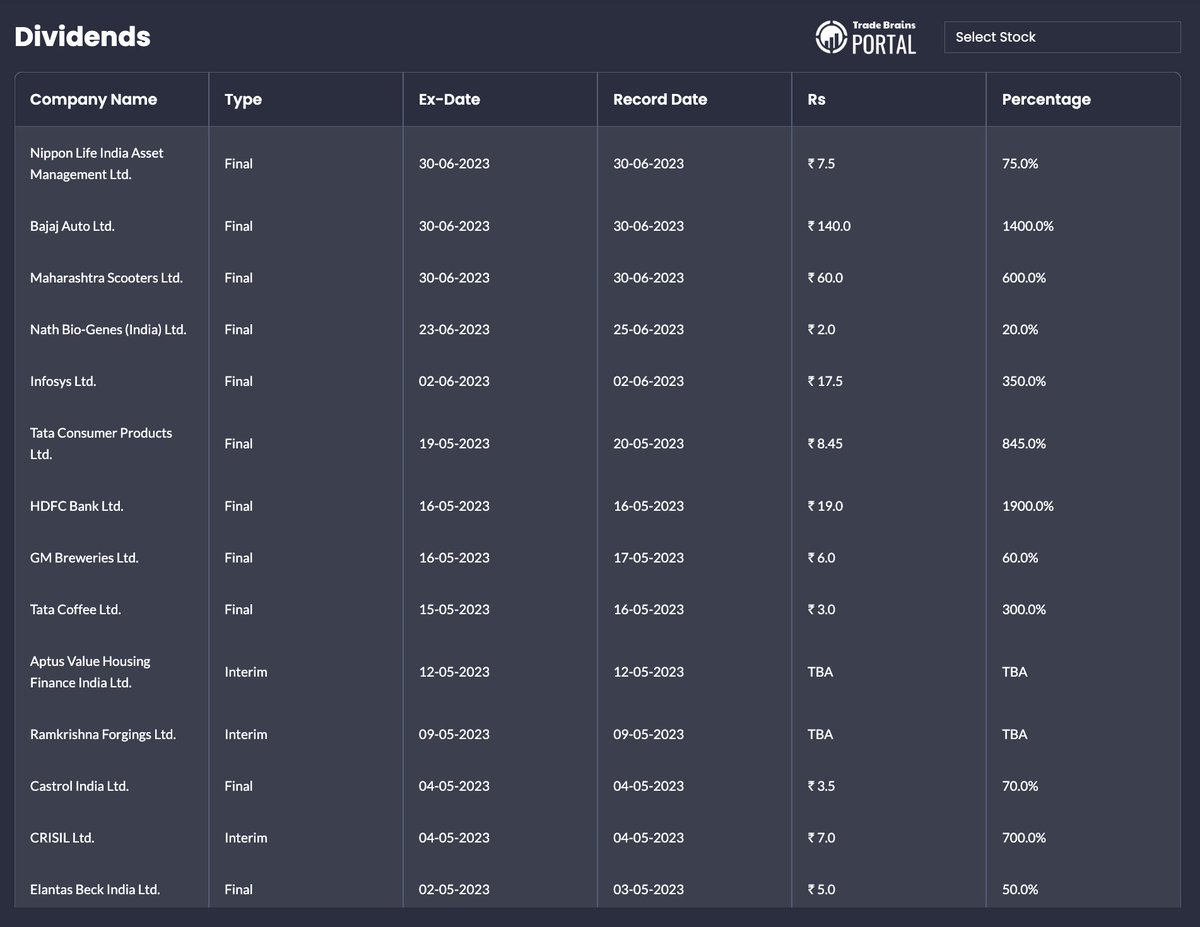Image resolution: width=1200 pixels, height=927 pixels.
Task: Select HDFC Bank Ltd. in the table
Action: [x=77, y=506]
